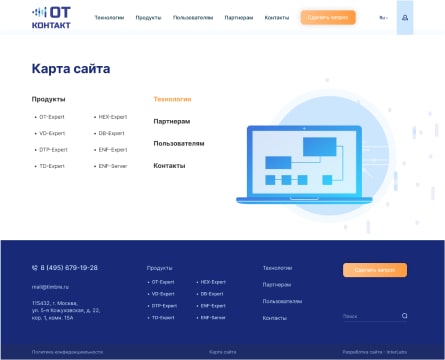Open Контакты in the sitemap list
This screenshot has width=445, height=360.
point(169,166)
